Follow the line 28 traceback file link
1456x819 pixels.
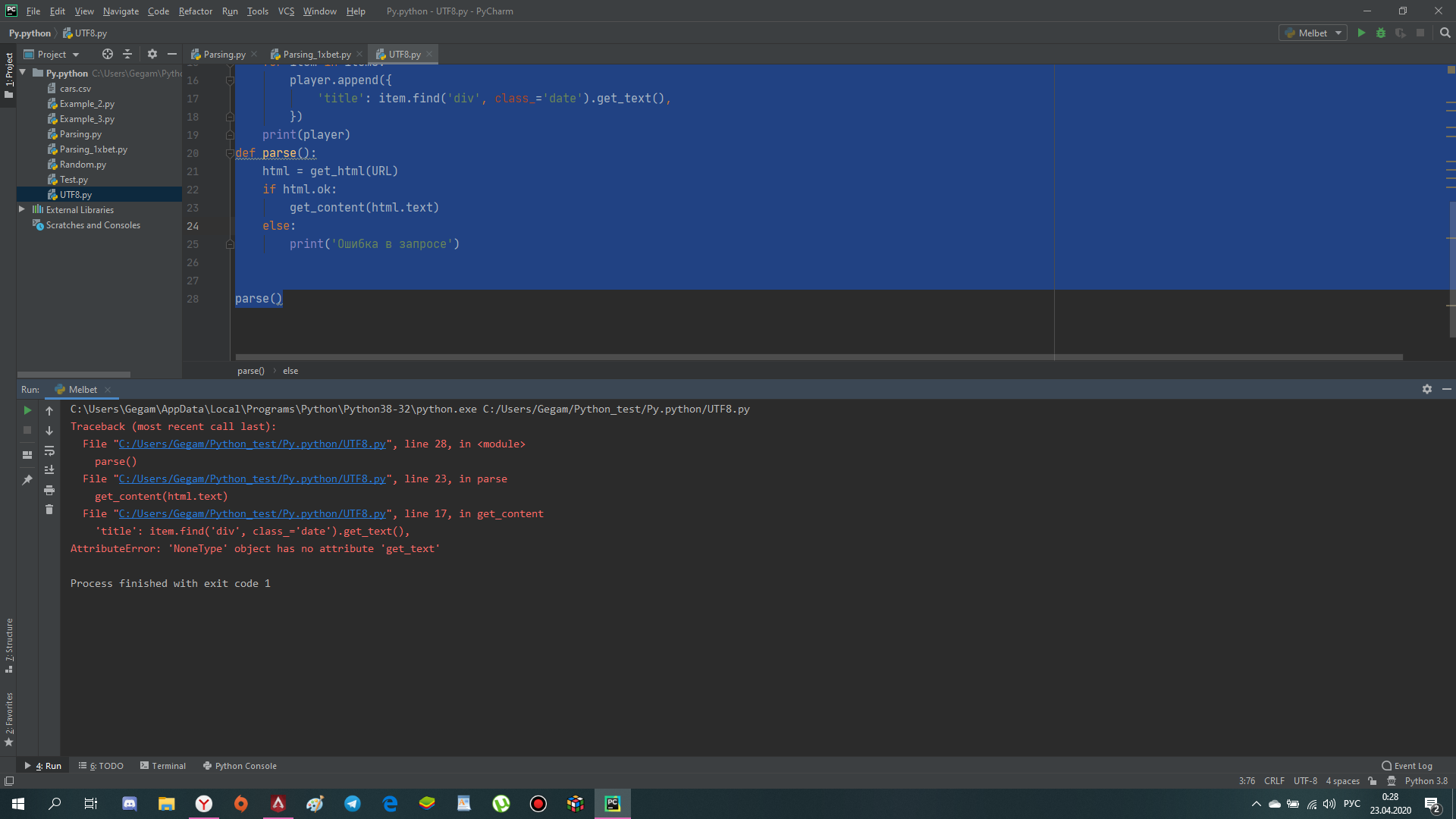coord(252,444)
